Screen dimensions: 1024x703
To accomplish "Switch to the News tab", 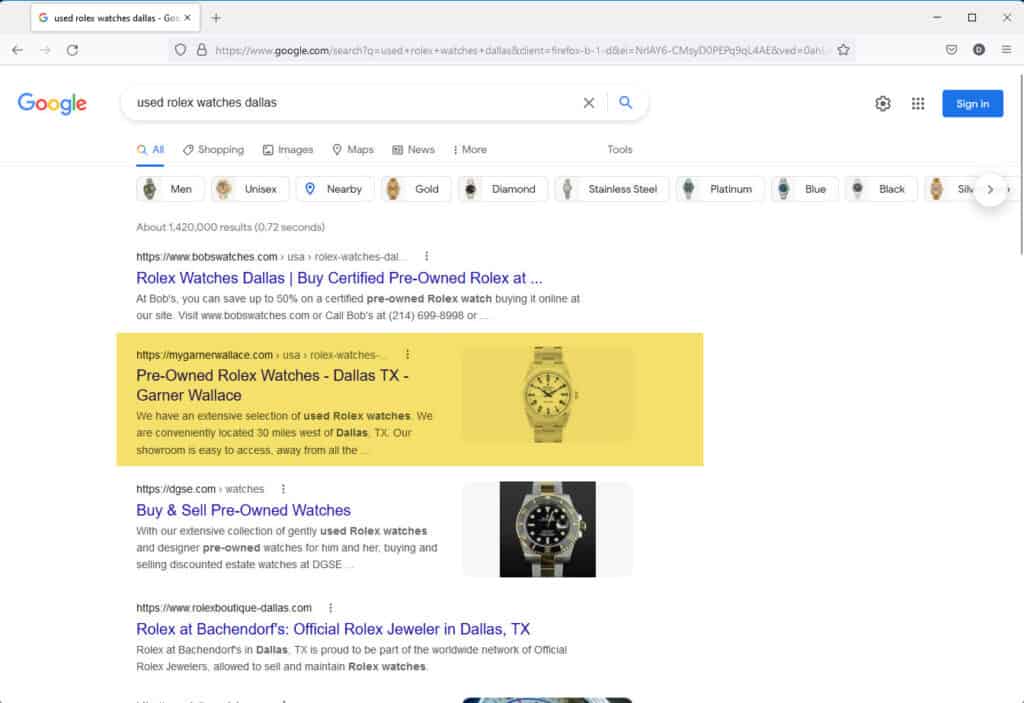I will coord(413,150).
